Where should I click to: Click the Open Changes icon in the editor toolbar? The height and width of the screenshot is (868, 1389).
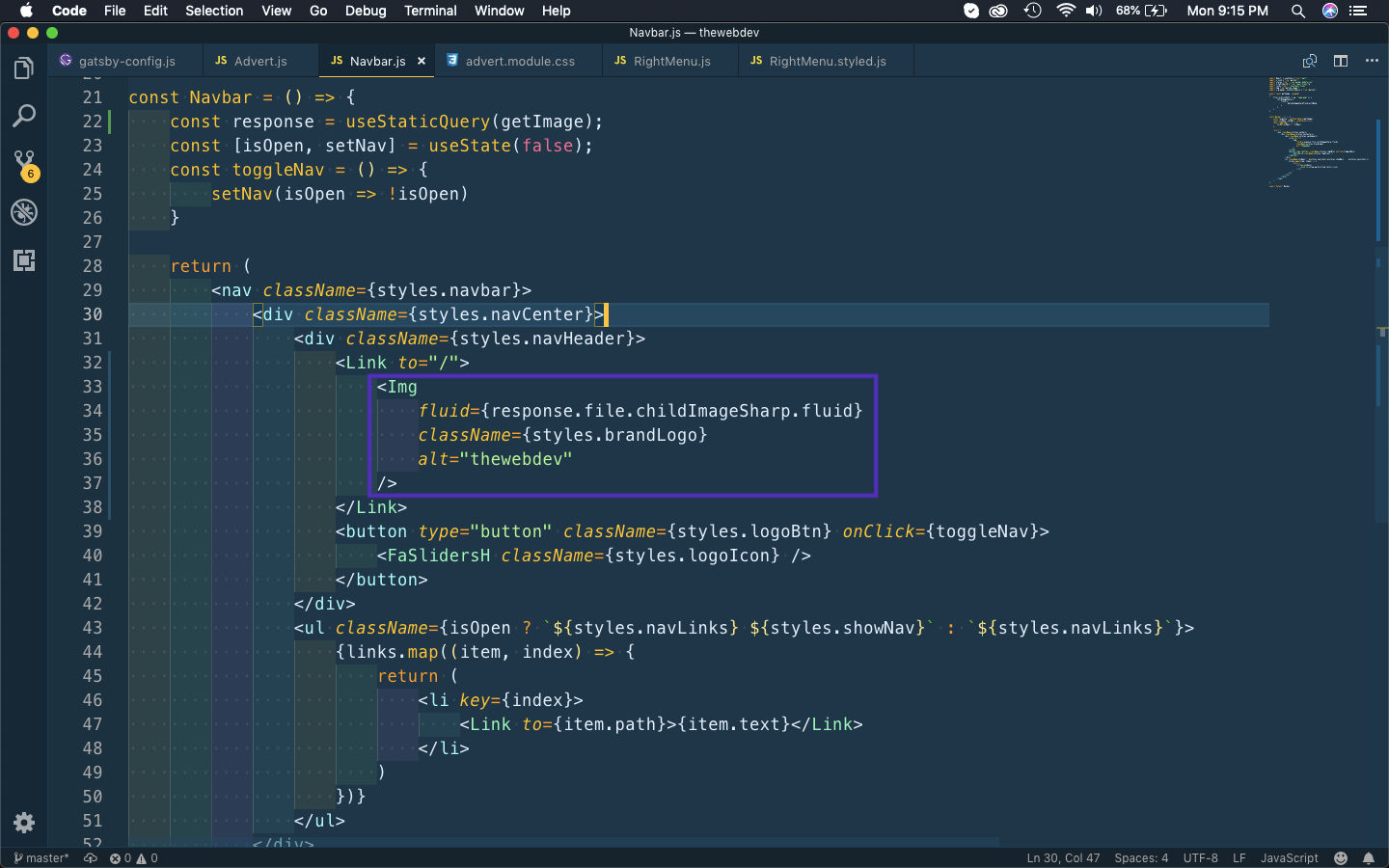[1310, 61]
